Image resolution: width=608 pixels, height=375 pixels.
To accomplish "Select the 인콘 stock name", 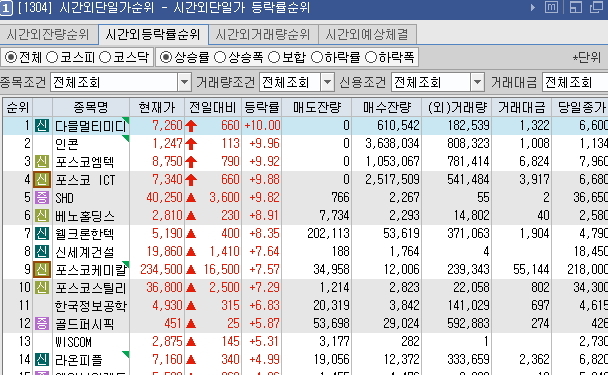I will 67,144.
